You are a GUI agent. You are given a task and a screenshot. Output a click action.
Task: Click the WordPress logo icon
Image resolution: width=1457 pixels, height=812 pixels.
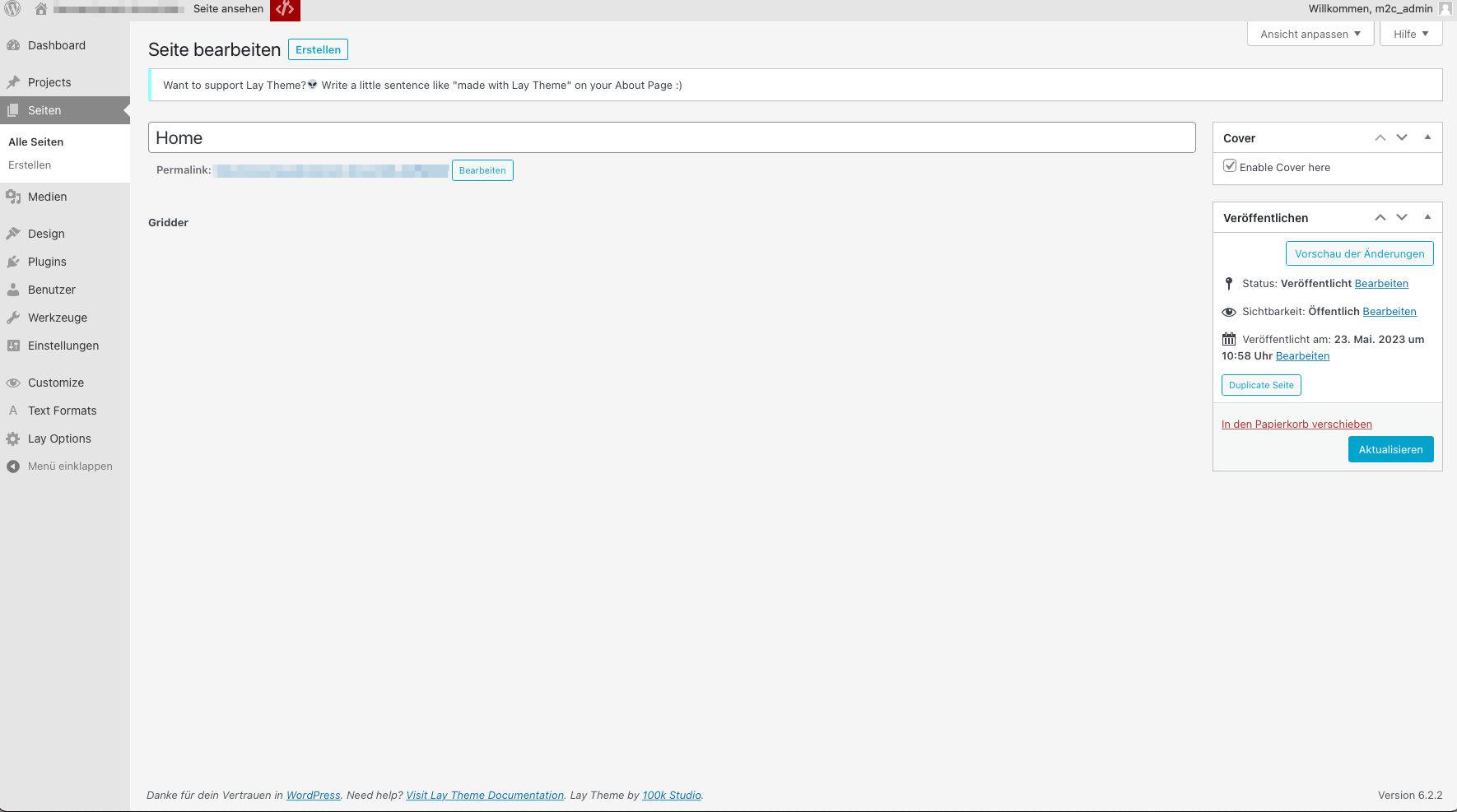coord(12,9)
